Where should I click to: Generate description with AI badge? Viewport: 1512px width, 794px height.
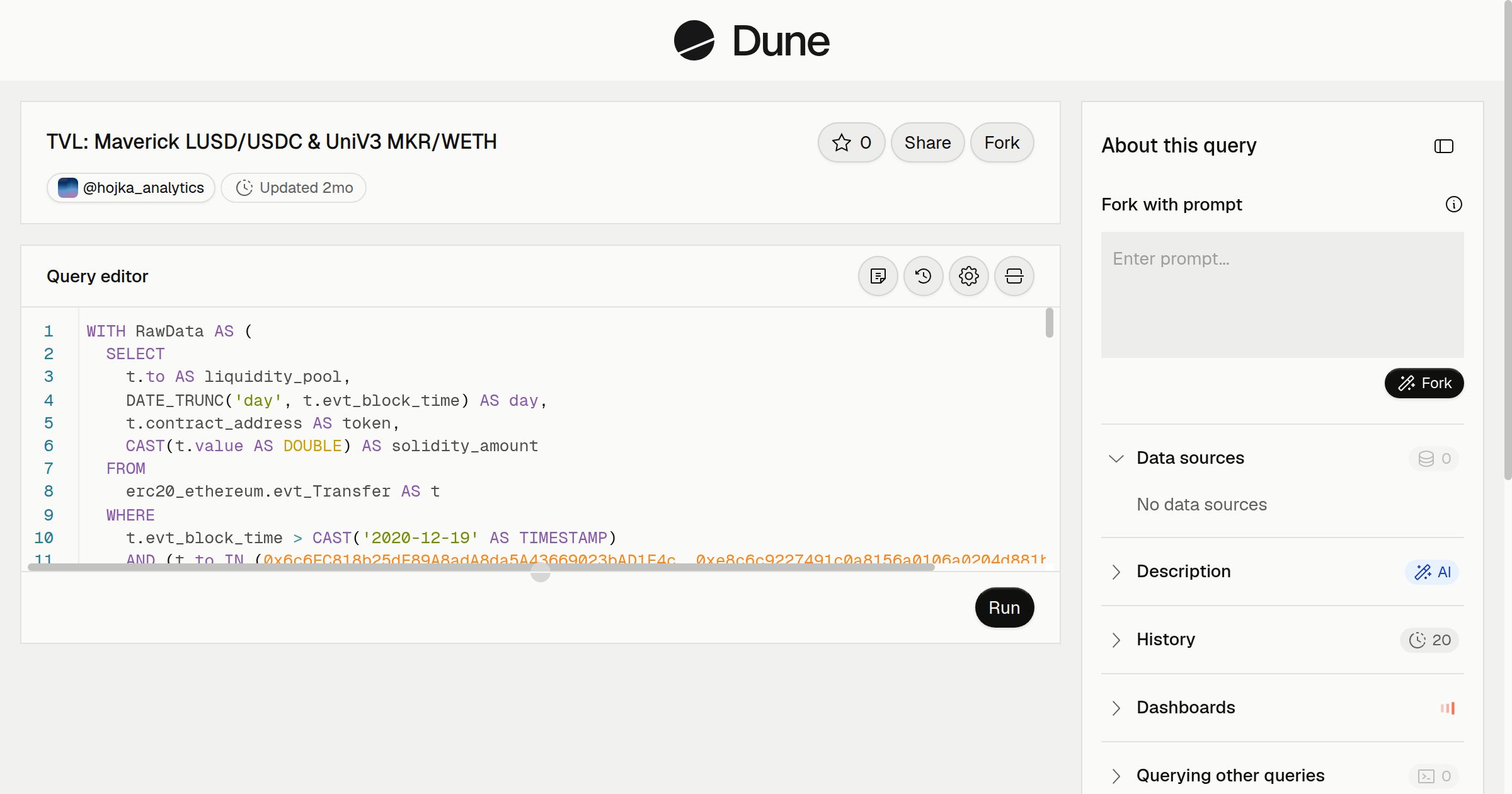click(1432, 572)
